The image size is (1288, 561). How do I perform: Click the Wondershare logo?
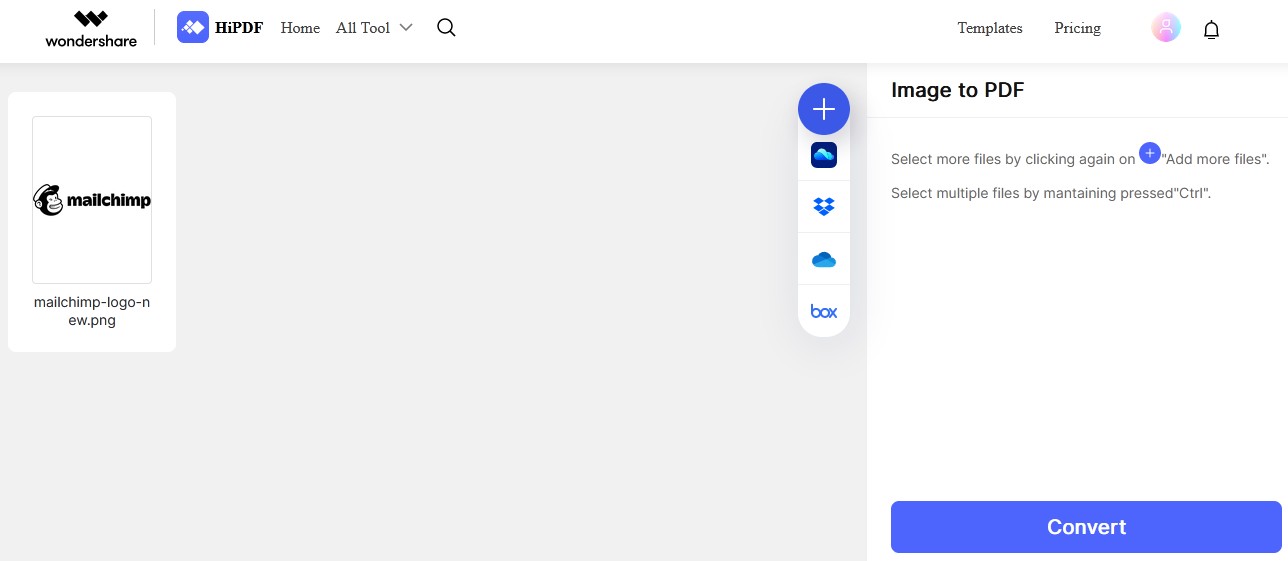pyautogui.click(x=91, y=28)
